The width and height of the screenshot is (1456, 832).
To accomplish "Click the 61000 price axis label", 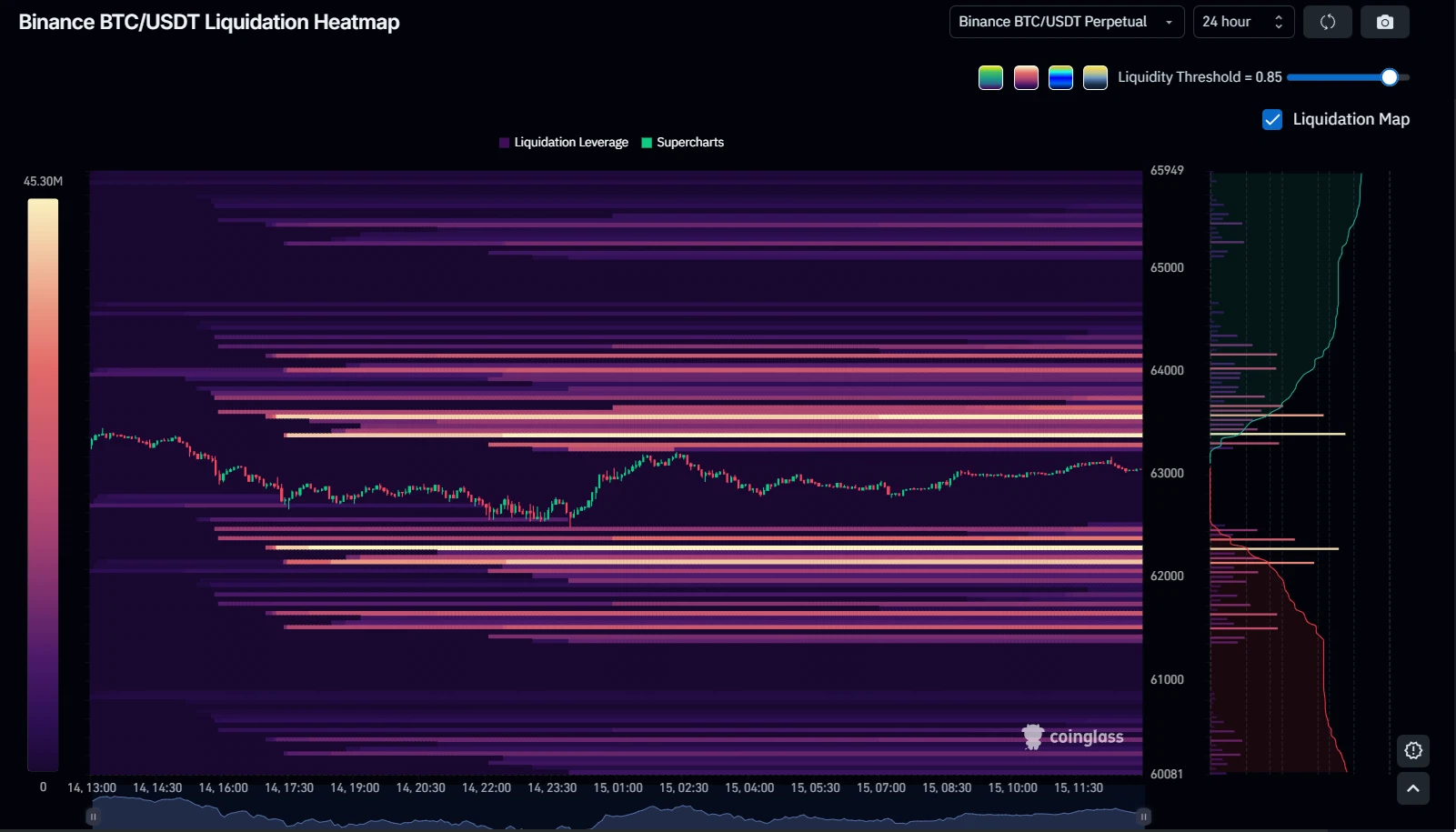I will [x=1167, y=680].
